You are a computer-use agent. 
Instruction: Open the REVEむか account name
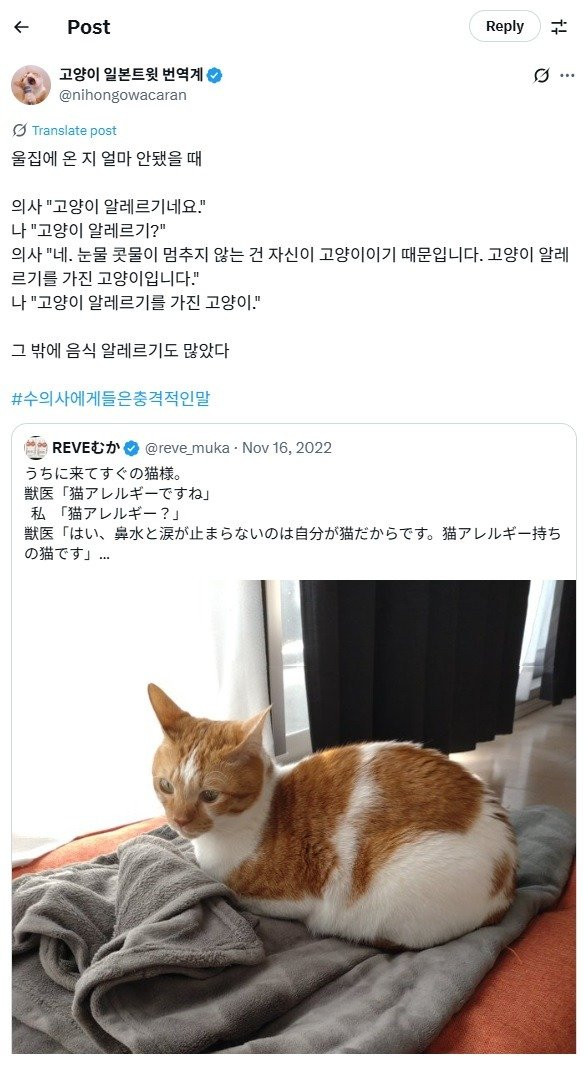pyautogui.click(x=86, y=447)
